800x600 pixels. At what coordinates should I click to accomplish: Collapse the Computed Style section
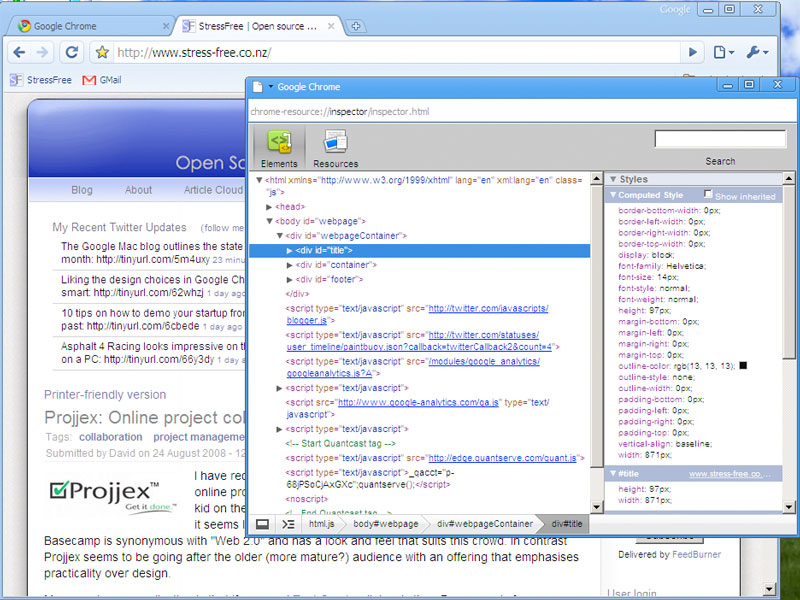click(613, 195)
